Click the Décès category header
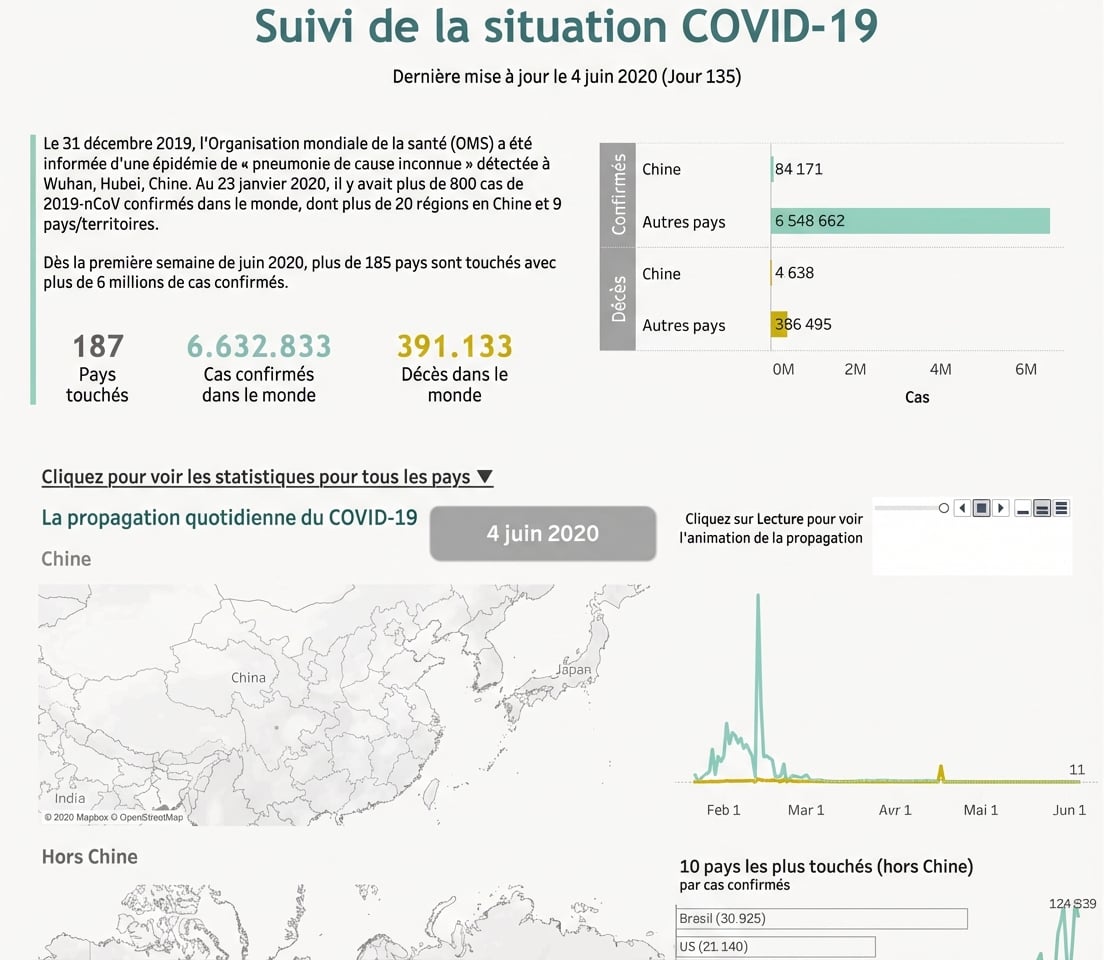This screenshot has width=1104, height=960. pyautogui.click(x=617, y=299)
